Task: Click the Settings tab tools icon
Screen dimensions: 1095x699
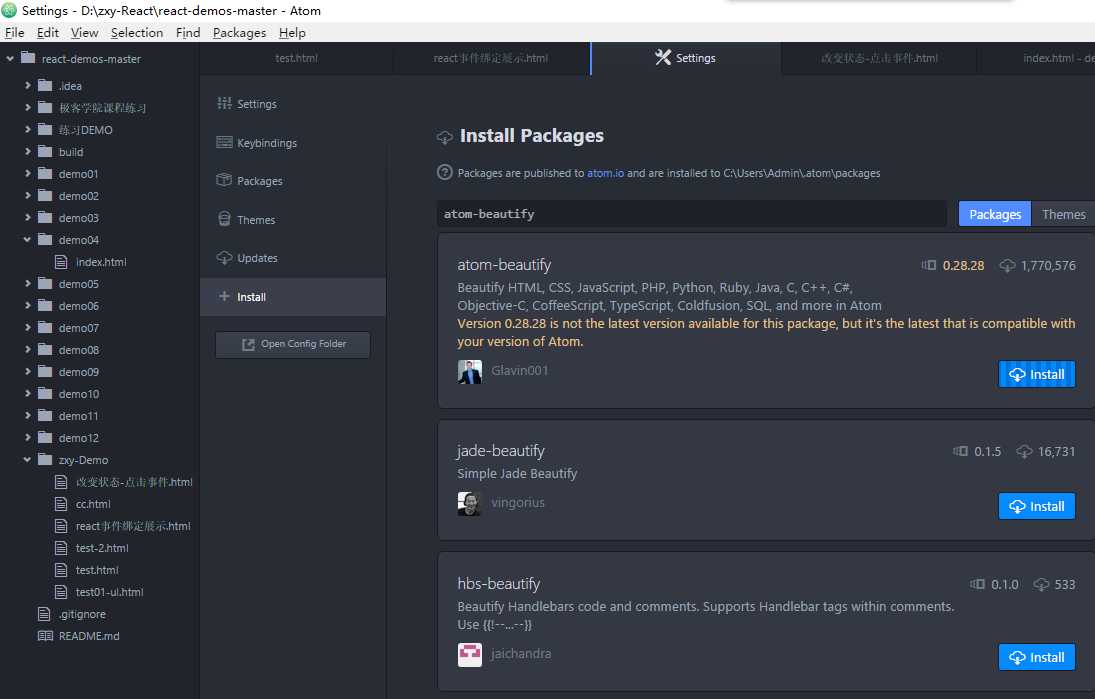Action: (663, 58)
